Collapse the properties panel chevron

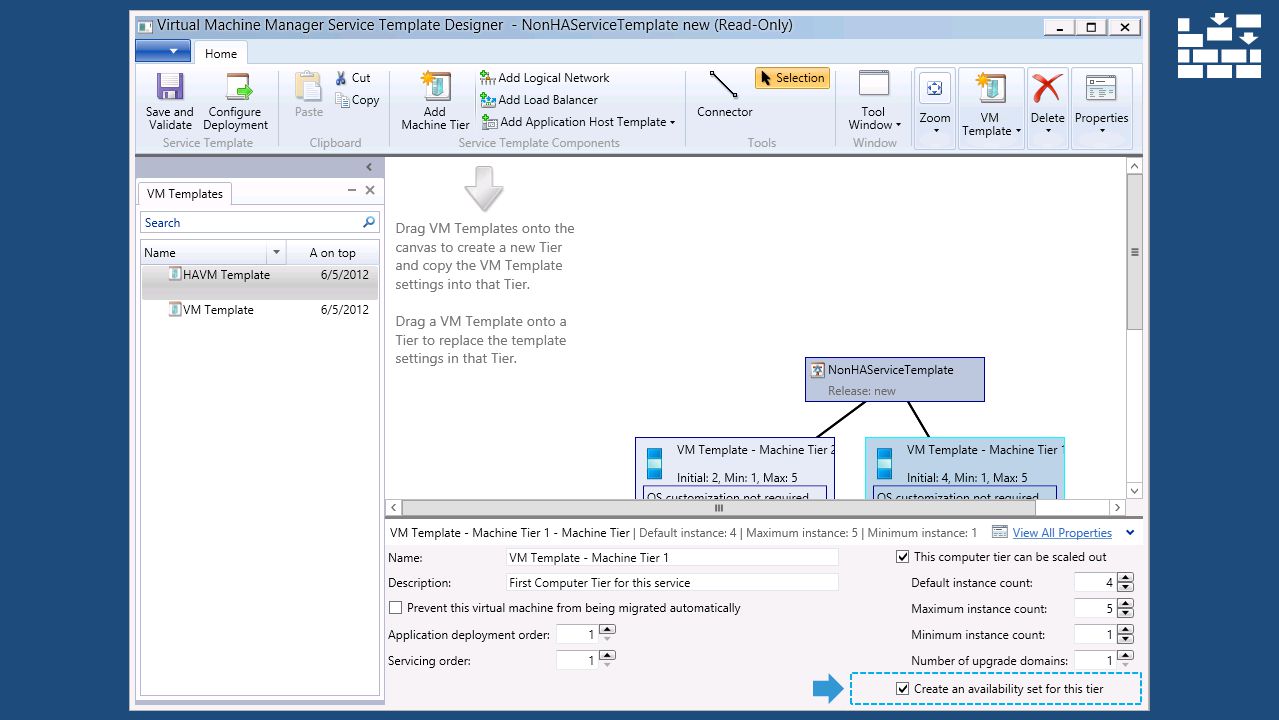pos(1130,533)
